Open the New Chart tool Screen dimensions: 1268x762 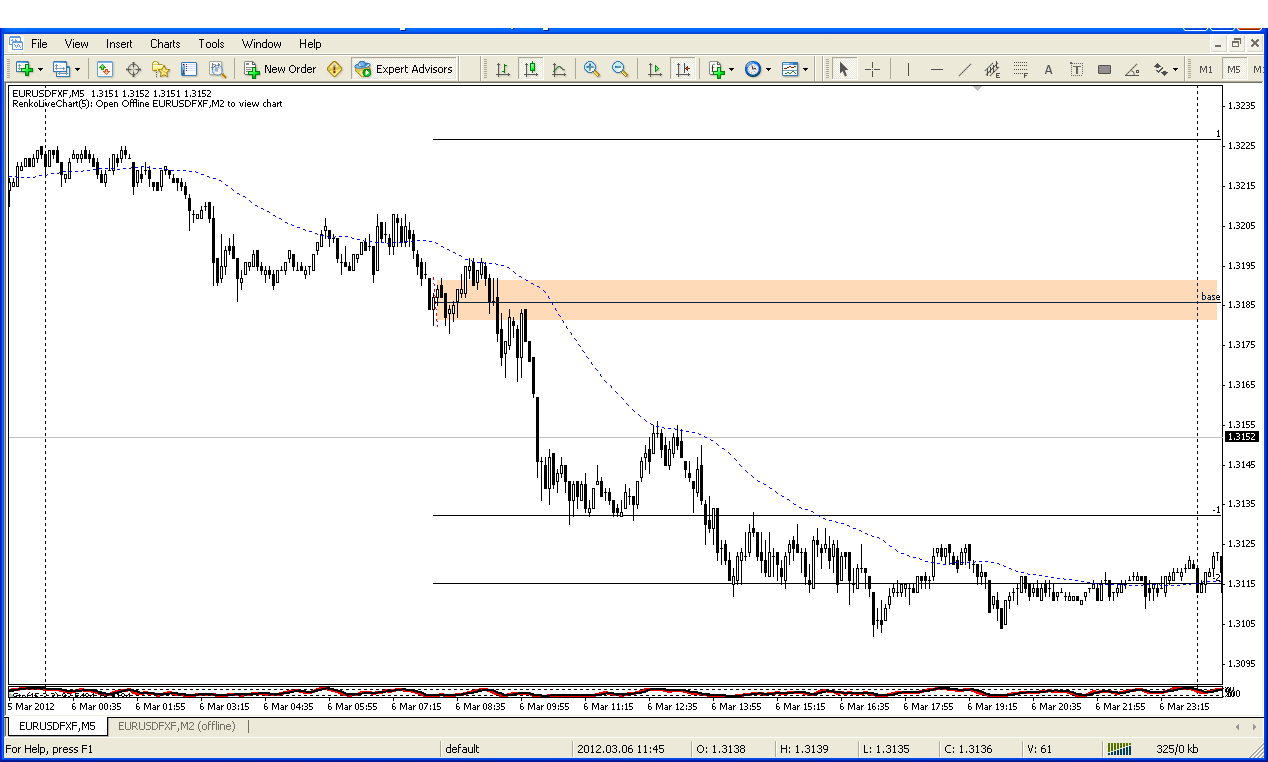22,69
